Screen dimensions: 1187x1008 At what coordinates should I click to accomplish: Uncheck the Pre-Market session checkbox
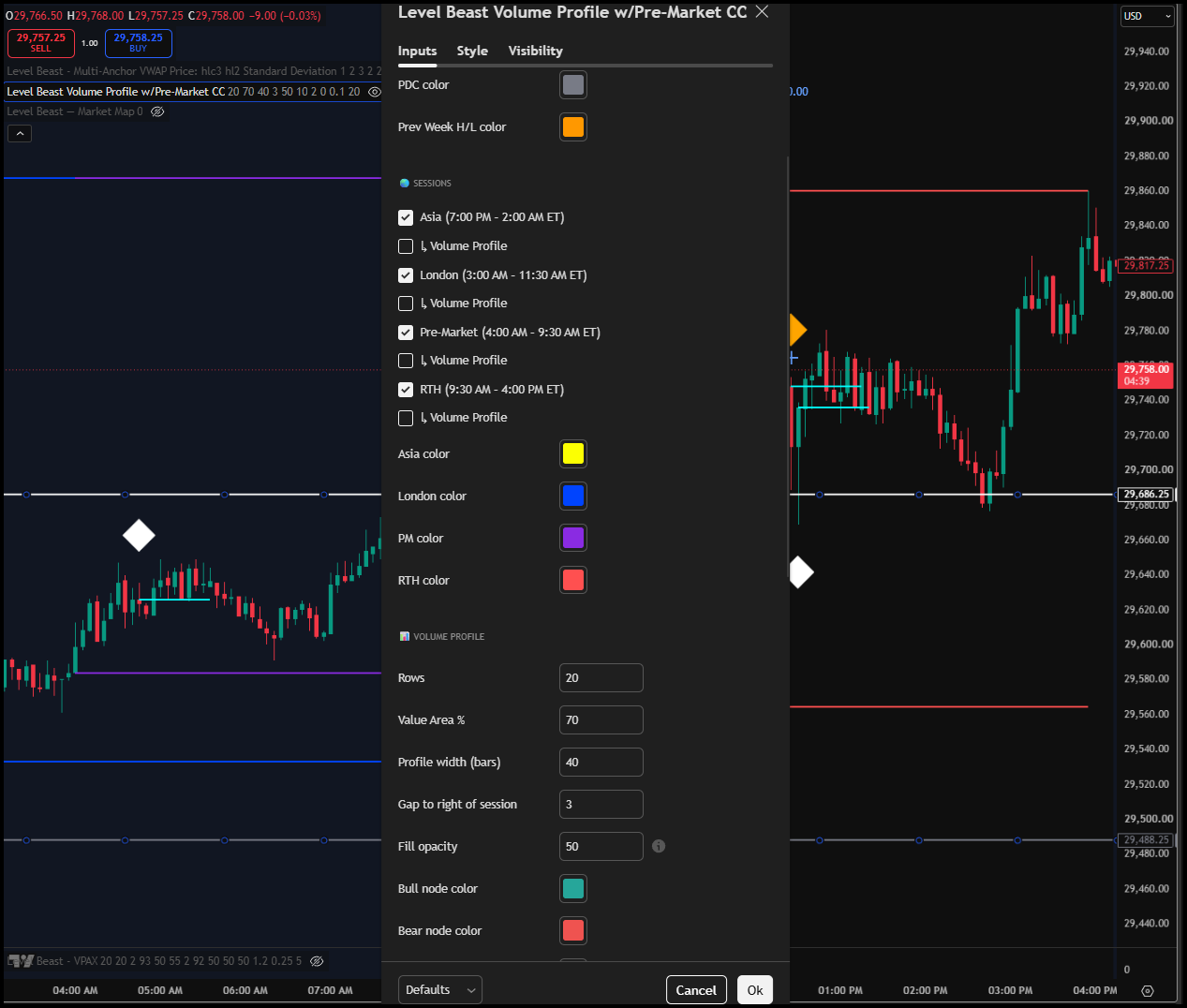pos(406,333)
